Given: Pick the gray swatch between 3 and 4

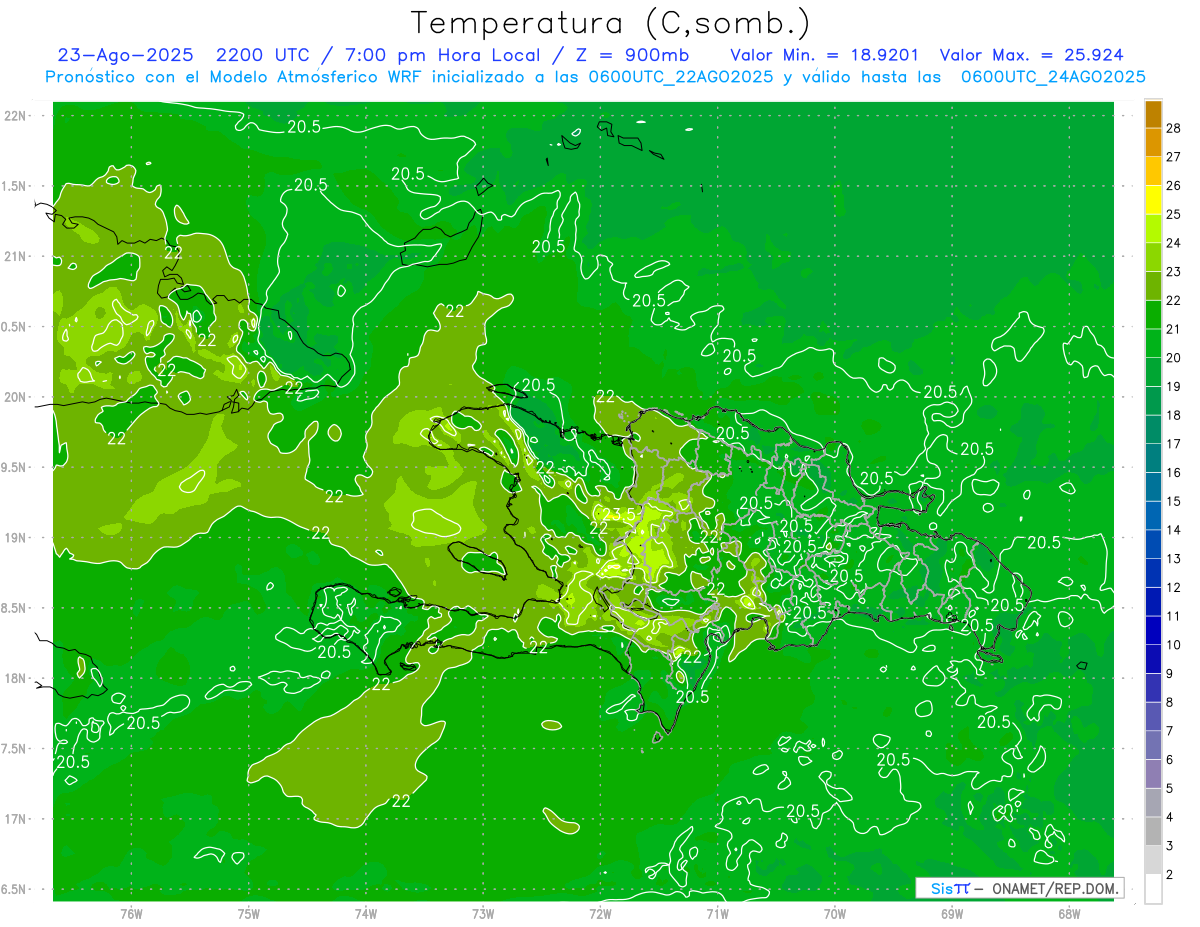Looking at the screenshot, I should tap(1153, 832).
